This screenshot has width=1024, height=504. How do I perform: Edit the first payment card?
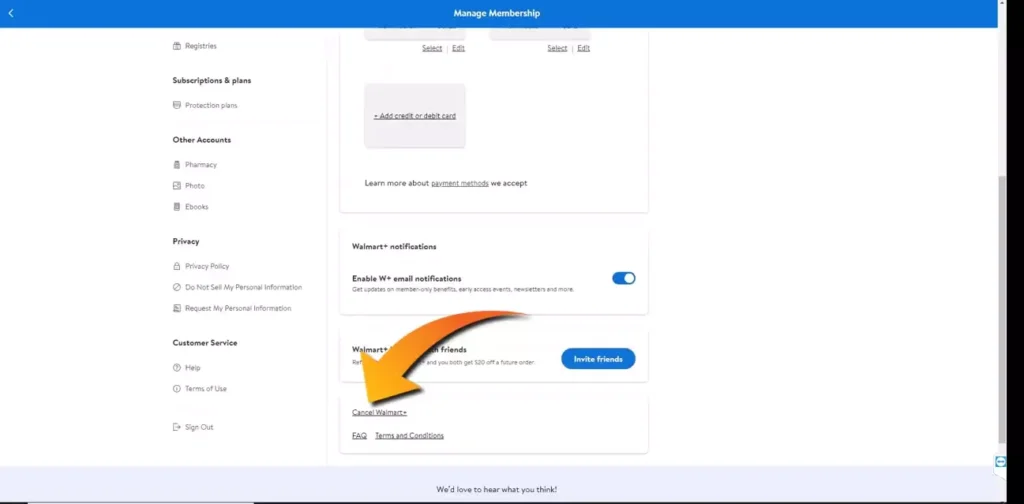[x=458, y=48]
